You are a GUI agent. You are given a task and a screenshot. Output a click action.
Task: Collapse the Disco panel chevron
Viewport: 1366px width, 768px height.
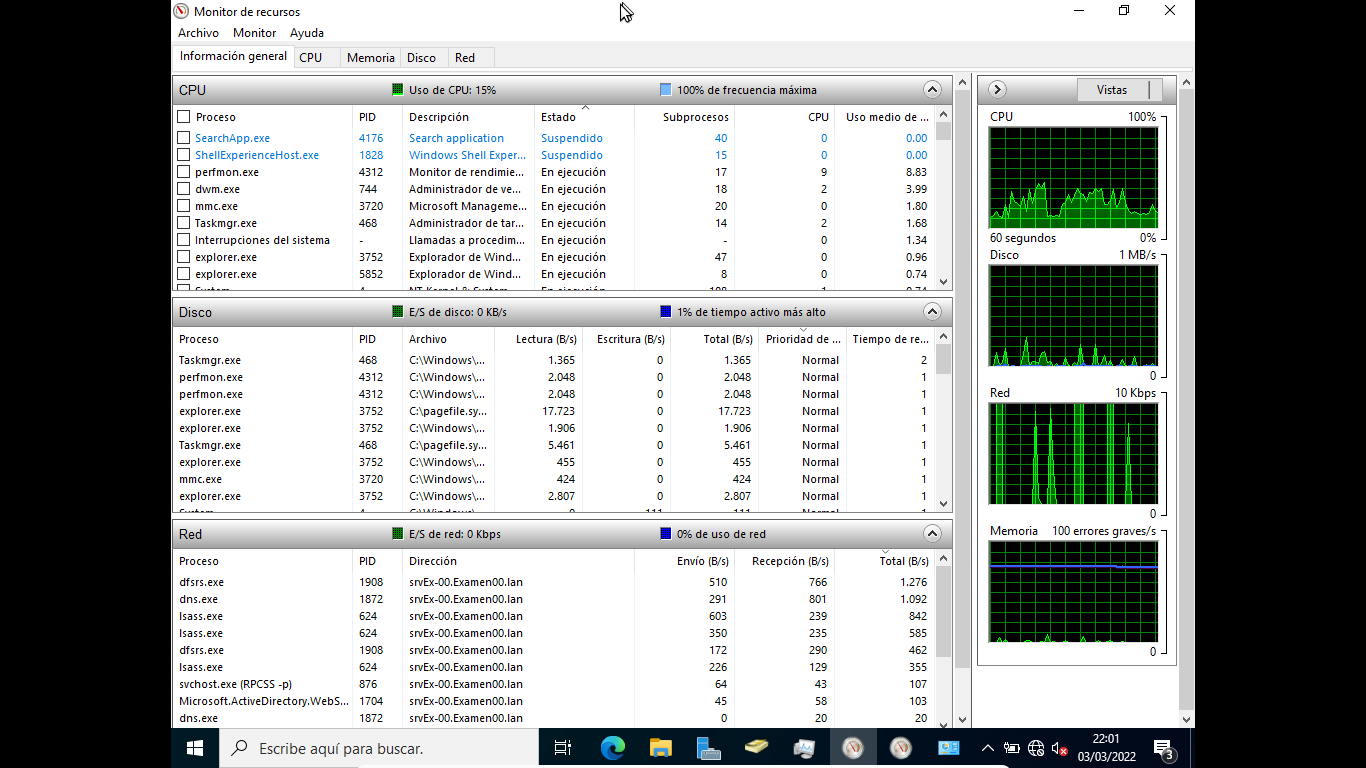931,311
